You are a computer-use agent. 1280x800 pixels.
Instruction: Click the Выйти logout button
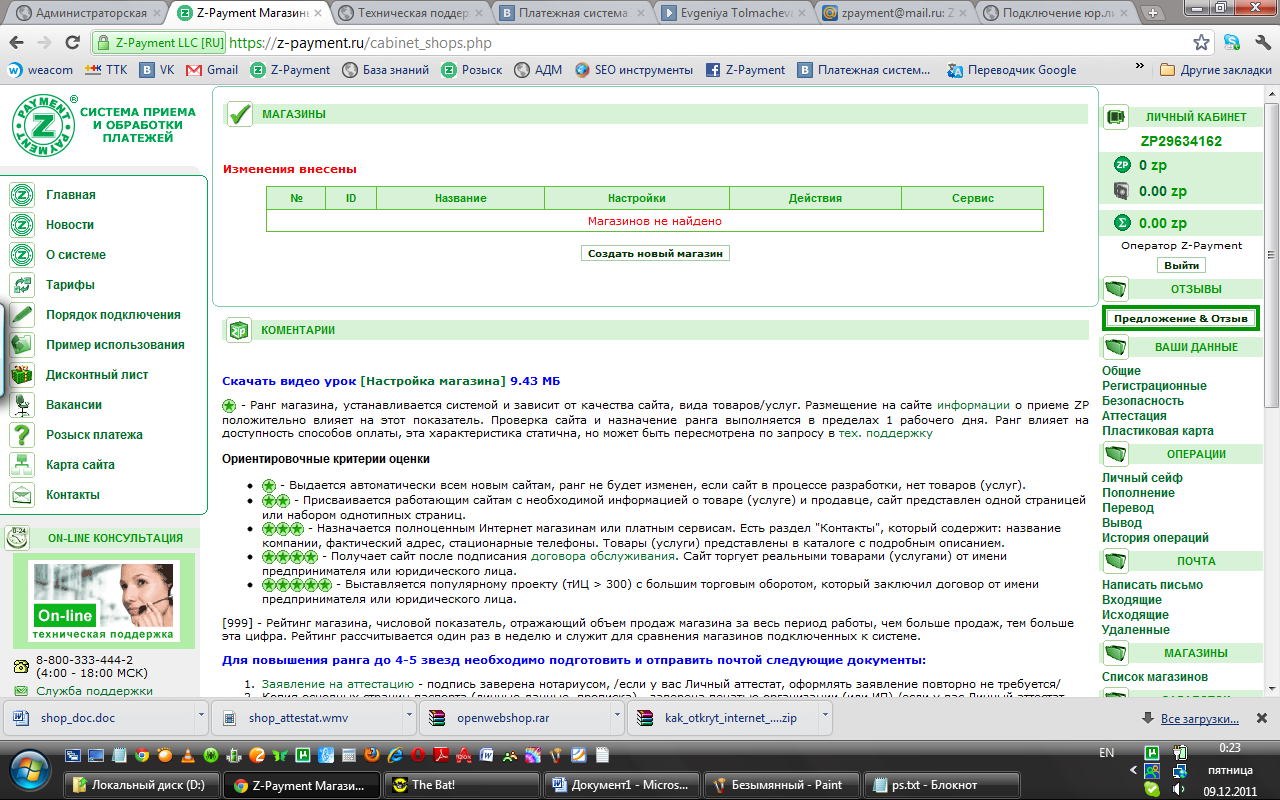coord(1181,266)
